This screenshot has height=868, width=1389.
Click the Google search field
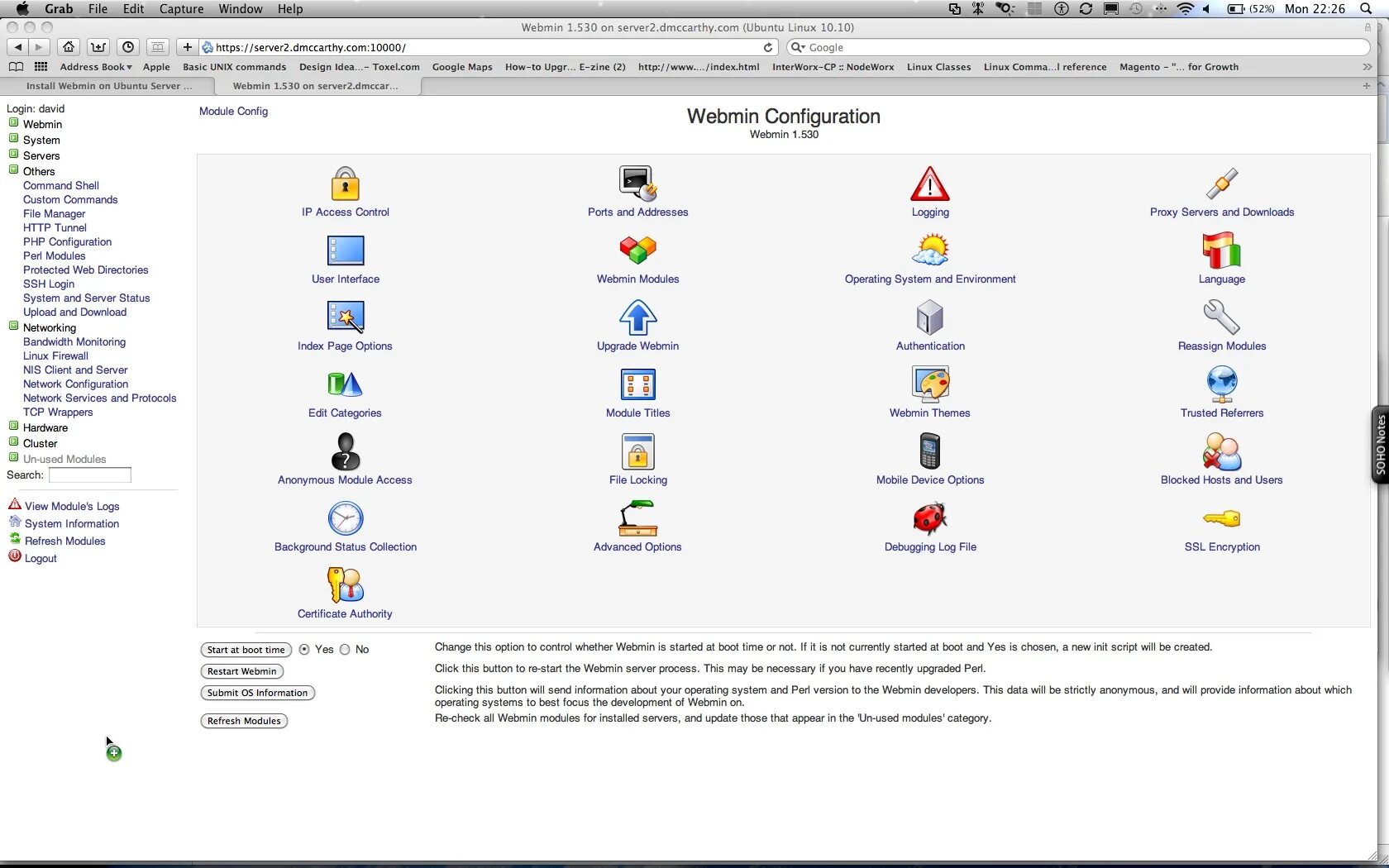point(1078,47)
